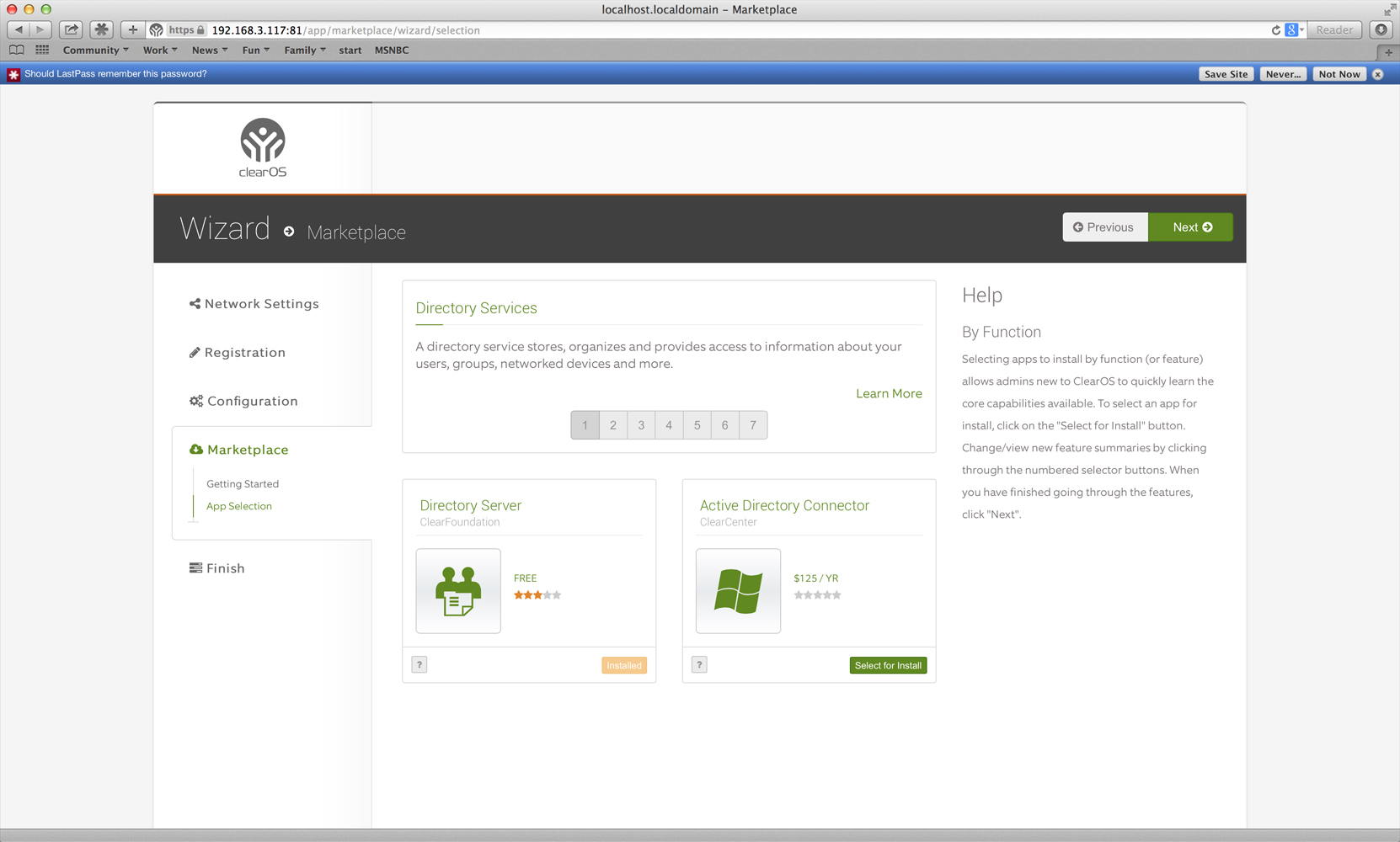Go to feature page 1
The height and width of the screenshot is (842, 1400).
coord(585,425)
